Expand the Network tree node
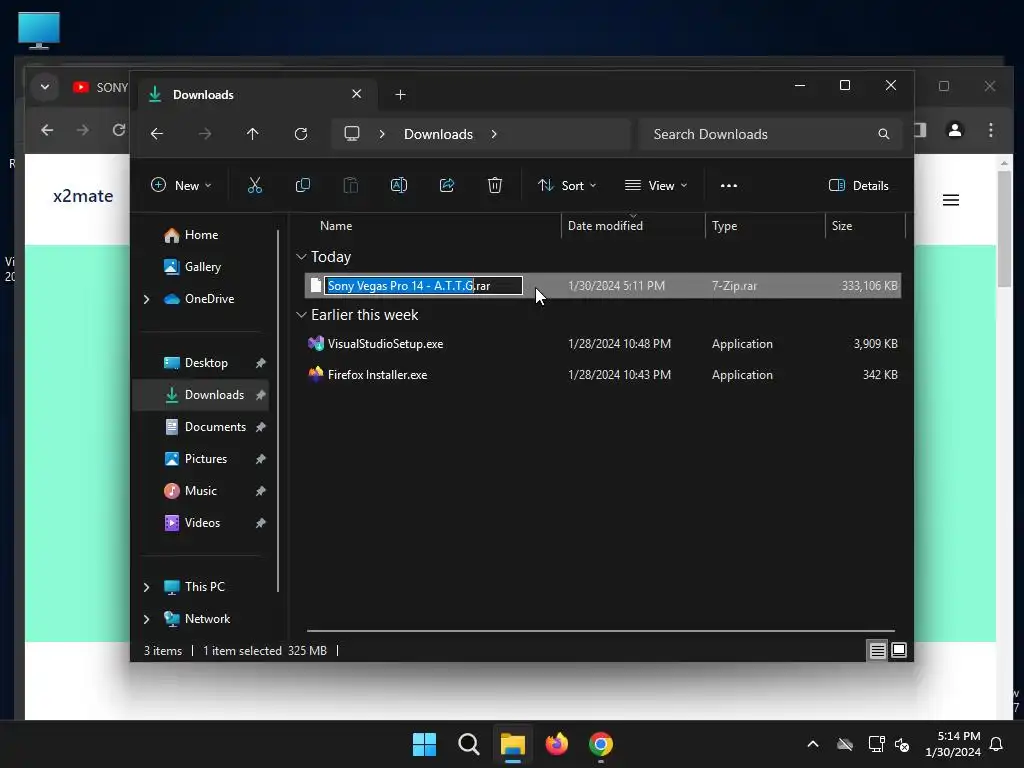 146,619
